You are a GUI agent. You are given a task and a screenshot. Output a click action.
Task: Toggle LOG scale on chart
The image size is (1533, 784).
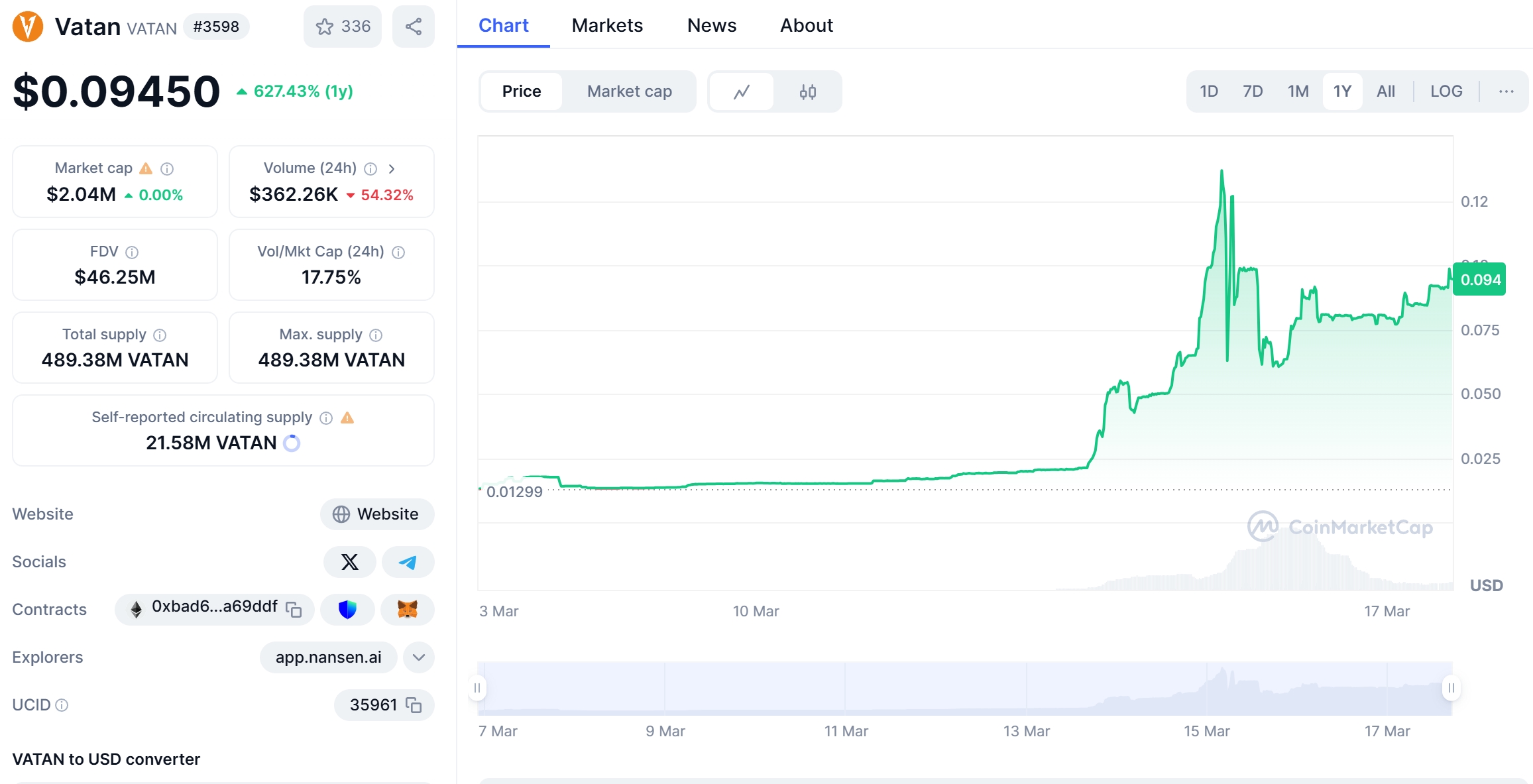(x=1446, y=91)
